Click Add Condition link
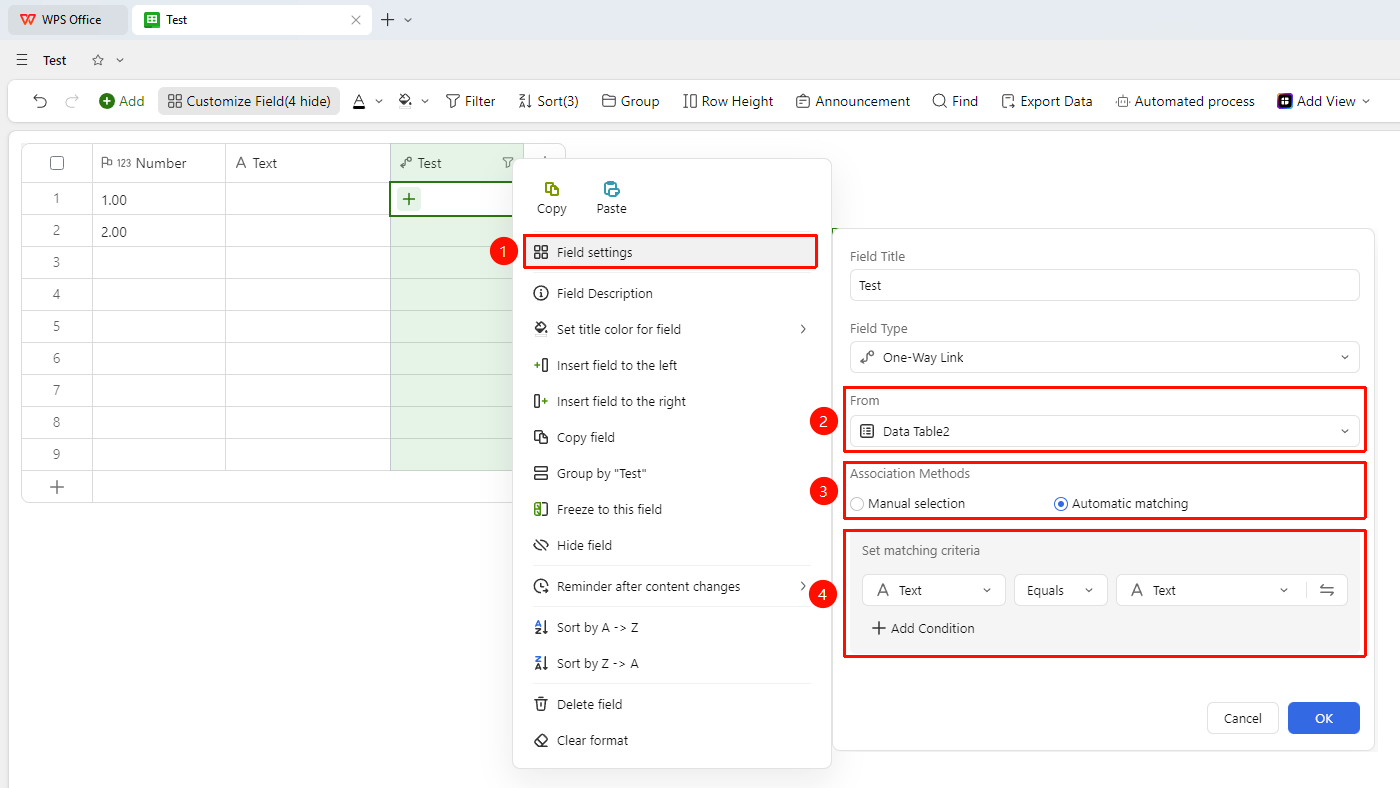The height and width of the screenshot is (788, 1400). click(x=923, y=628)
